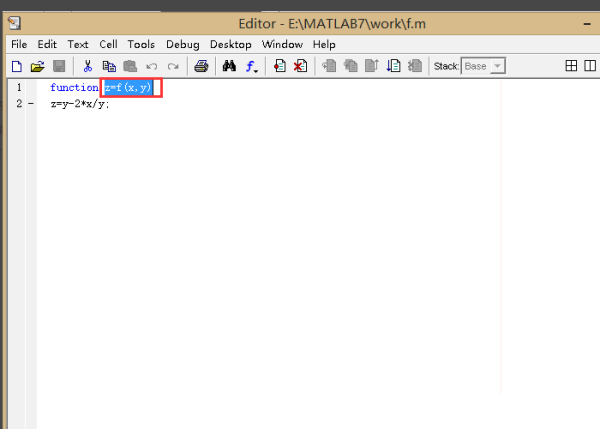Click the Exit debug mode icon
Screen dimensions: 600x429
[x=415, y=66]
